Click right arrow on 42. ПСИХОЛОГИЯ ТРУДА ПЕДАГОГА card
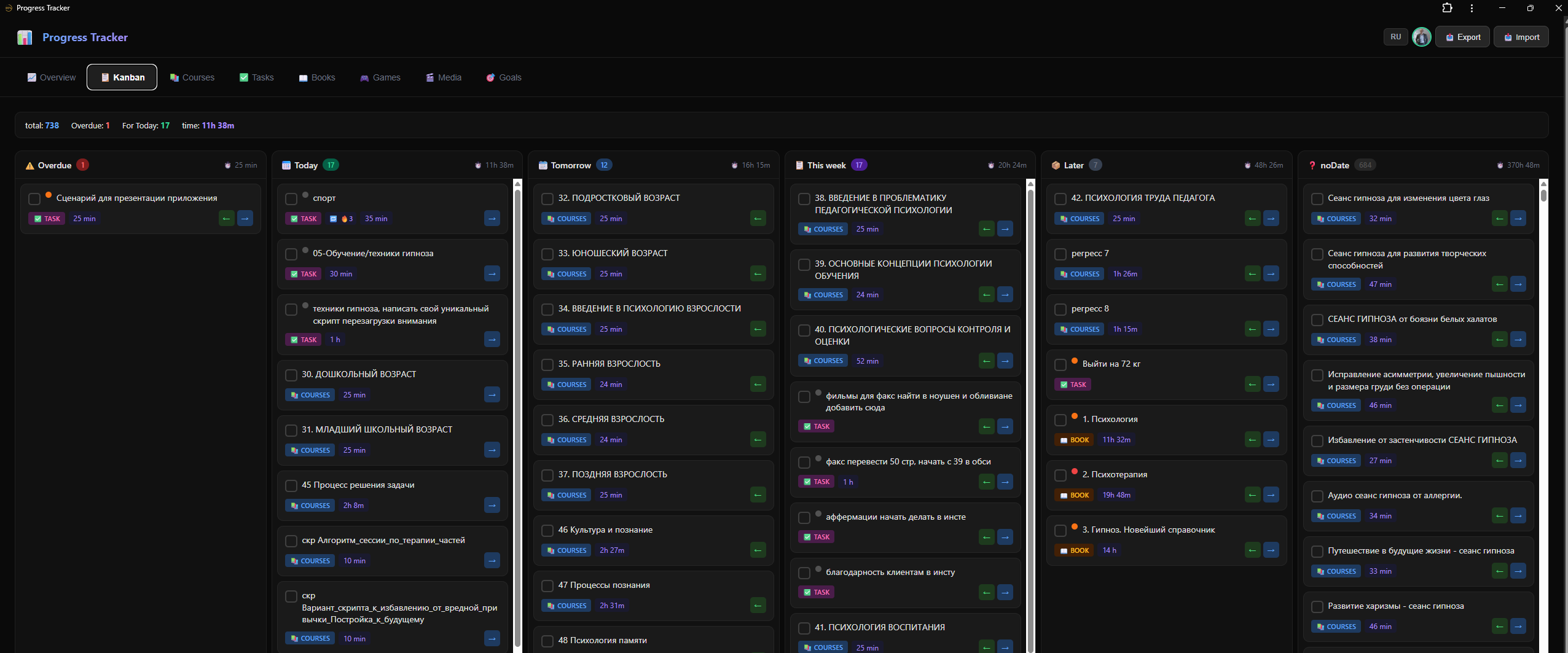1568x653 pixels. (x=1271, y=218)
